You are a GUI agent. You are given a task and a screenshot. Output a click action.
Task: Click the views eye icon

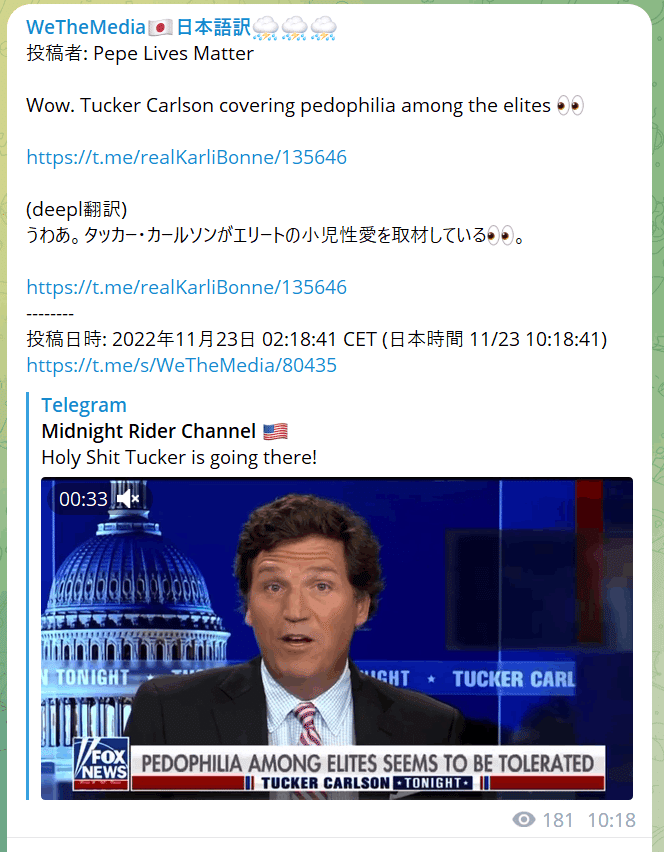click(524, 819)
